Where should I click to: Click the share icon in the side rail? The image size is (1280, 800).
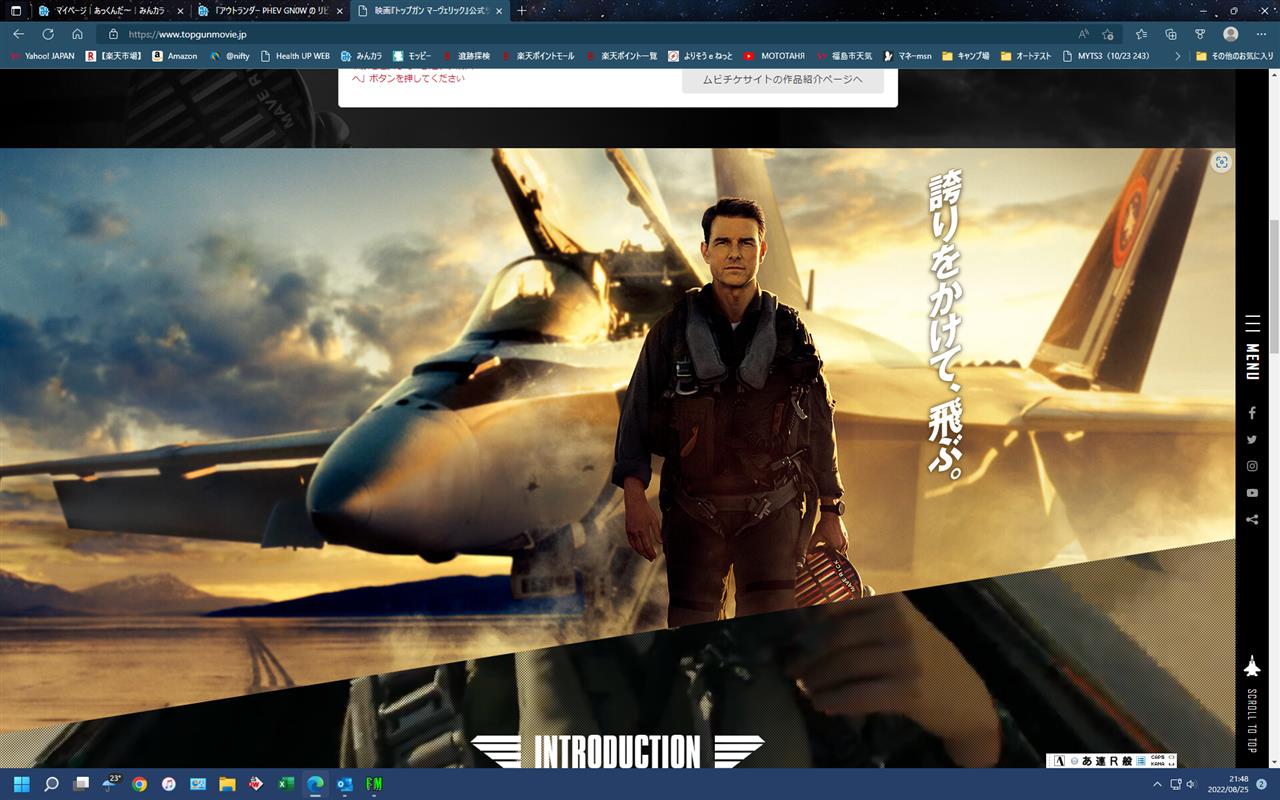(1252, 519)
